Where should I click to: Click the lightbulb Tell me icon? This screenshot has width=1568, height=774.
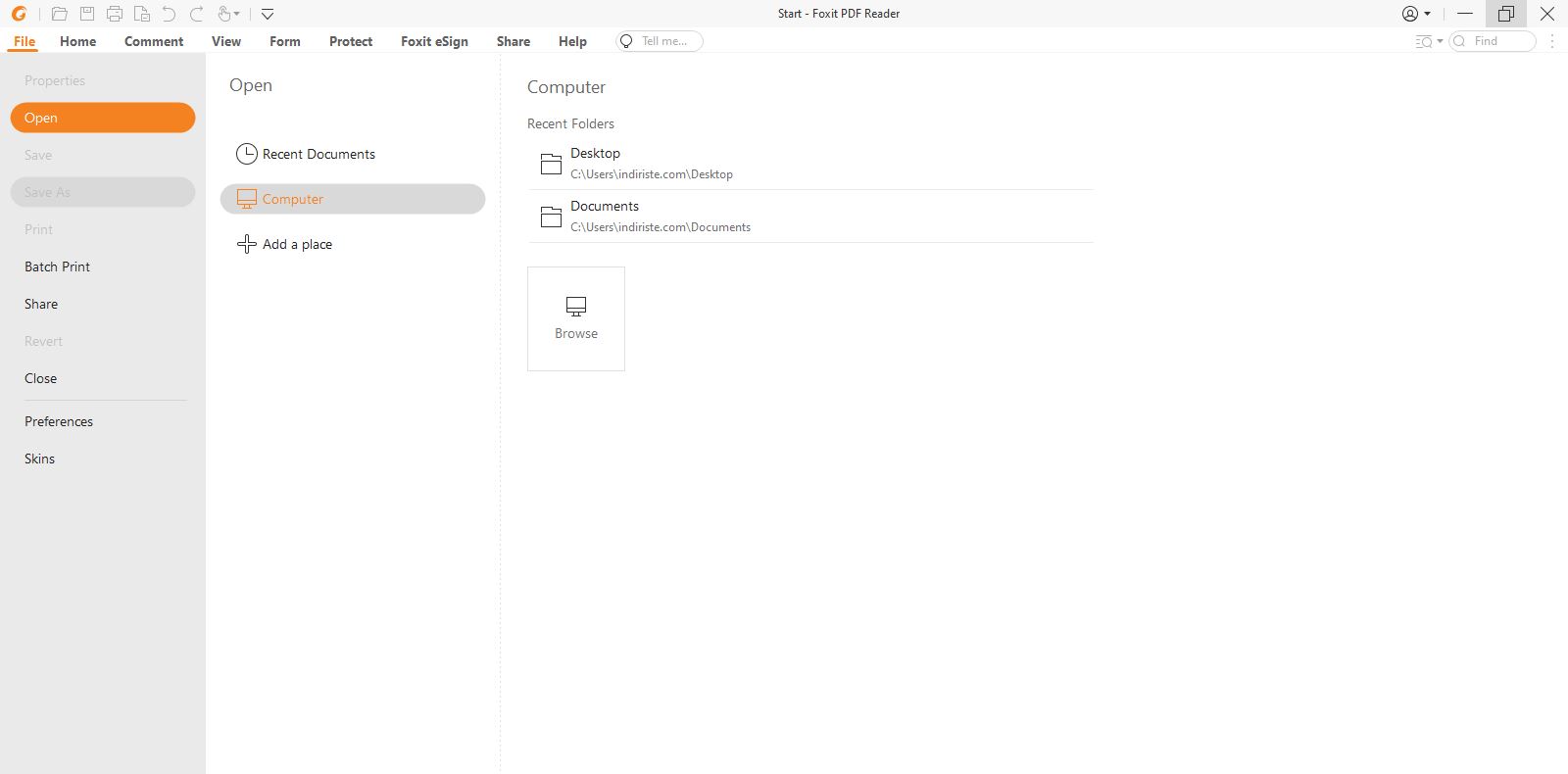626,41
